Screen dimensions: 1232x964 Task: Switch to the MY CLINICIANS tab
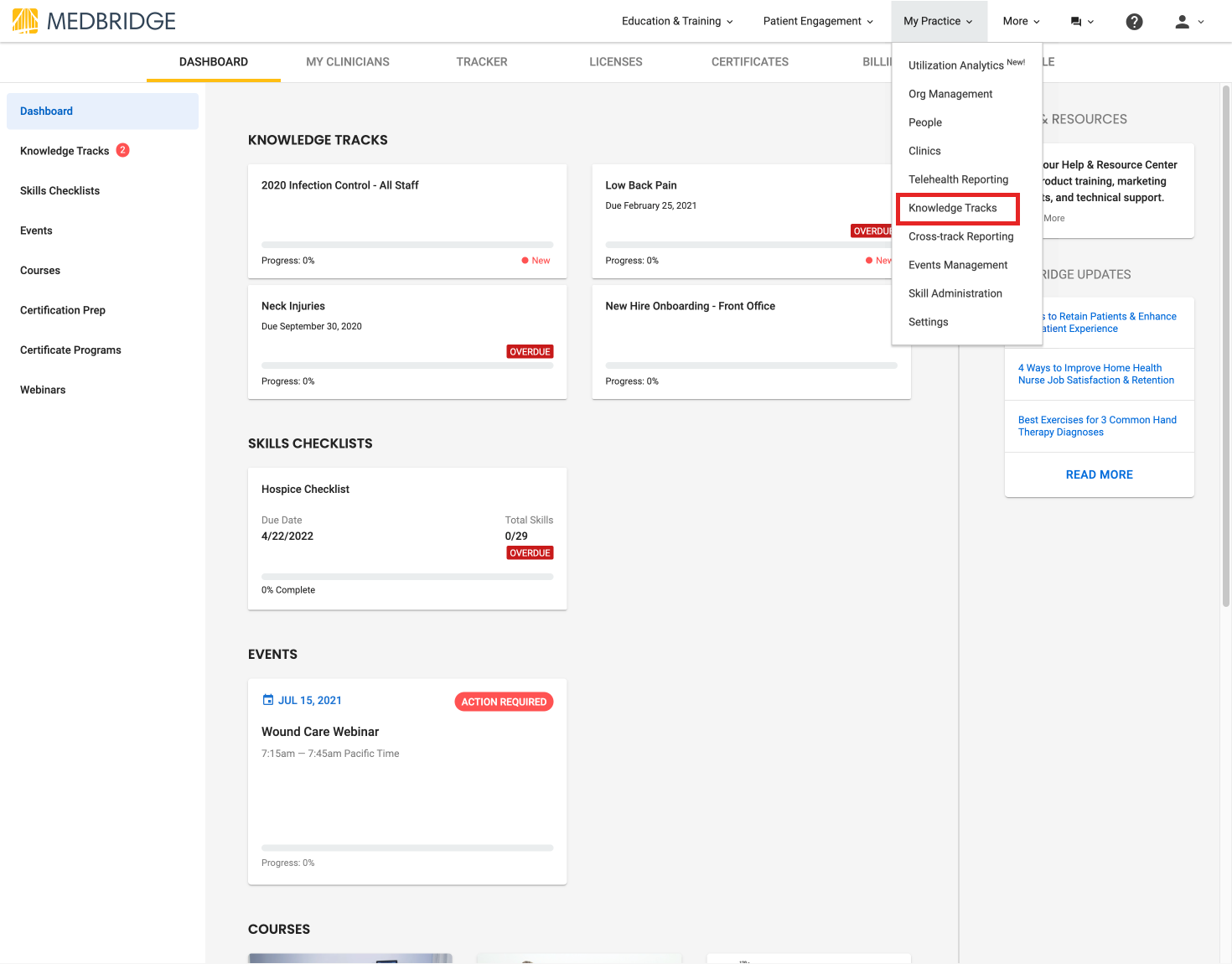348,61
